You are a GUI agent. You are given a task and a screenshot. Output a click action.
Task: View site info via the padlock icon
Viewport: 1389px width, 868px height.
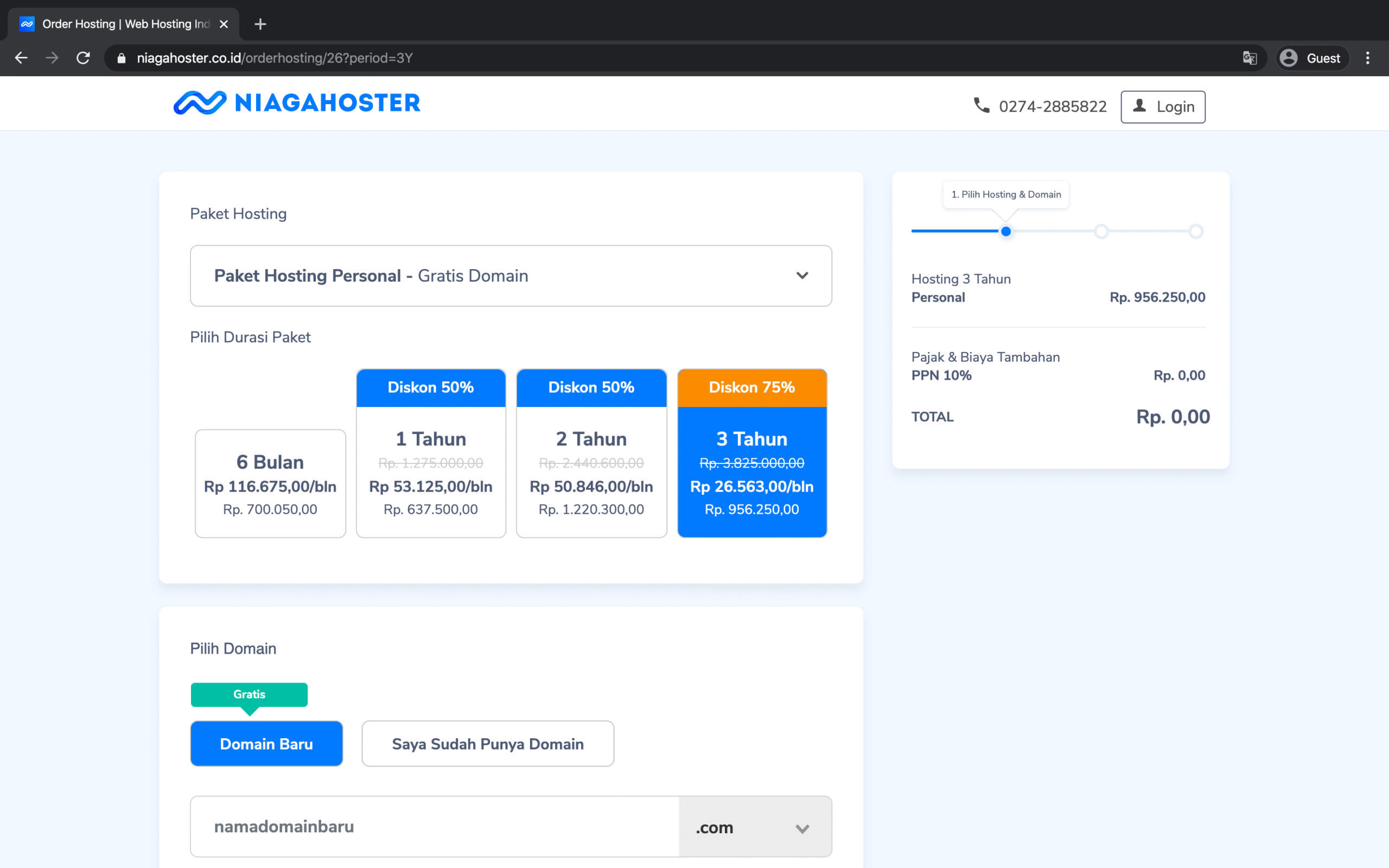tap(121, 58)
